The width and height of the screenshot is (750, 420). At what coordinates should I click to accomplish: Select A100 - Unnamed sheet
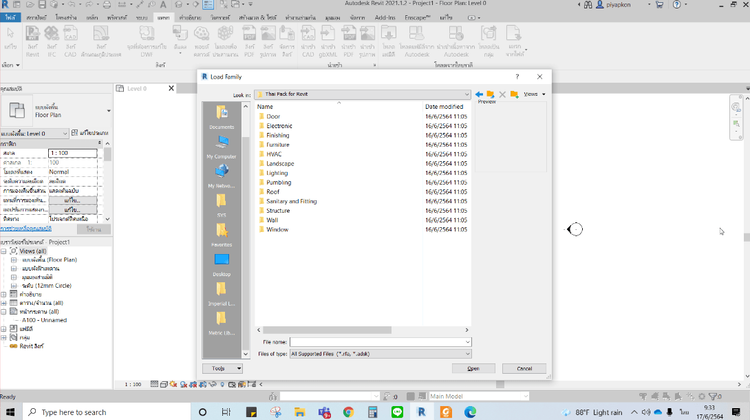tap(44, 320)
